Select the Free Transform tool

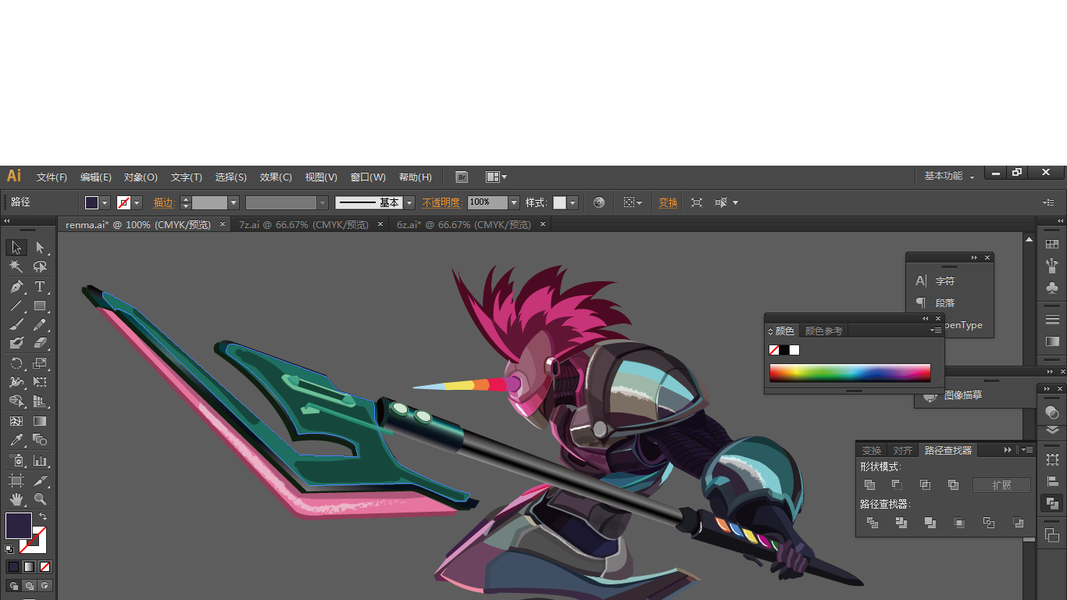point(40,382)
